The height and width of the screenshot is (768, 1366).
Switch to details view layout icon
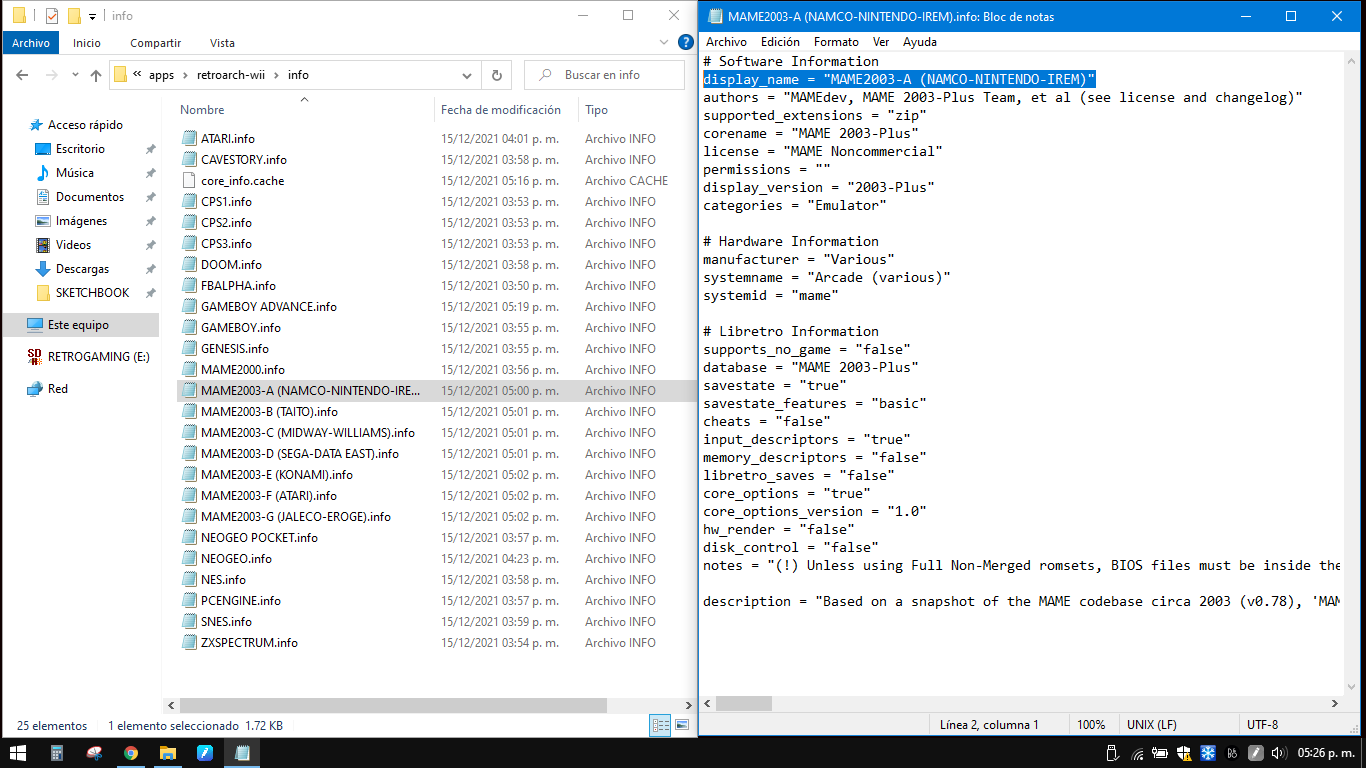(660, 725)
